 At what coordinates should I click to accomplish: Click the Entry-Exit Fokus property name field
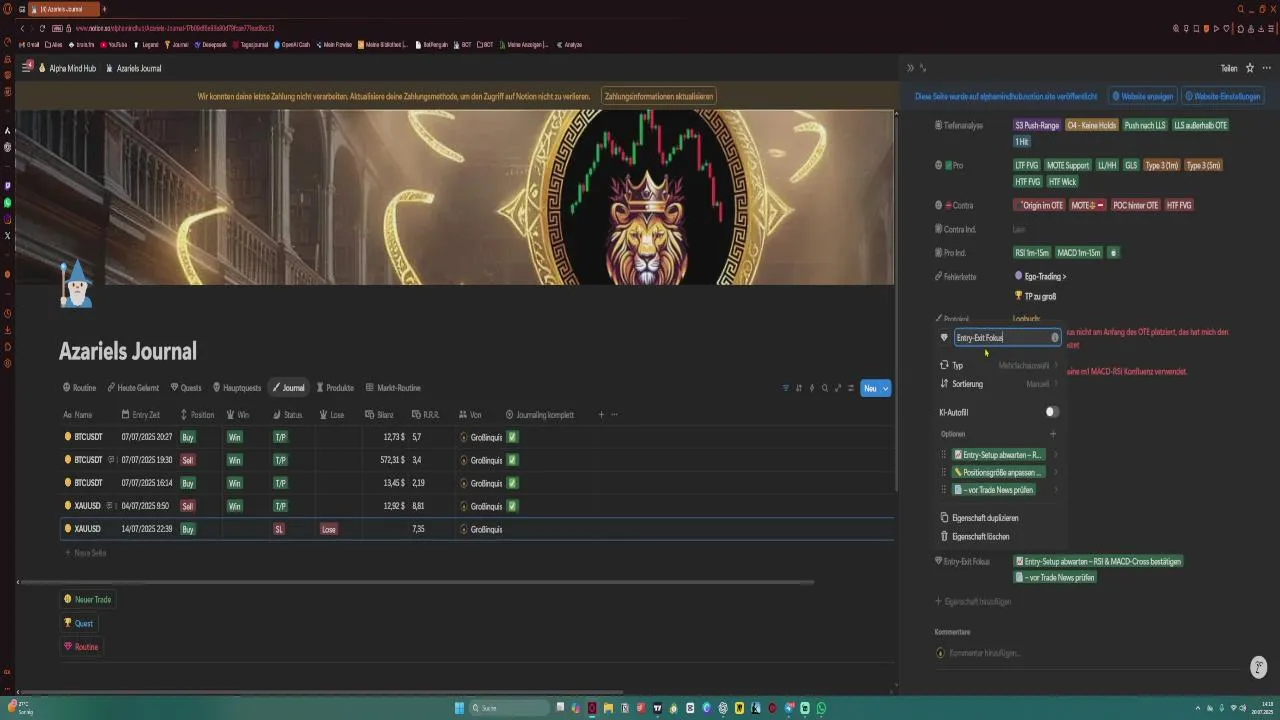point(1007,338)
